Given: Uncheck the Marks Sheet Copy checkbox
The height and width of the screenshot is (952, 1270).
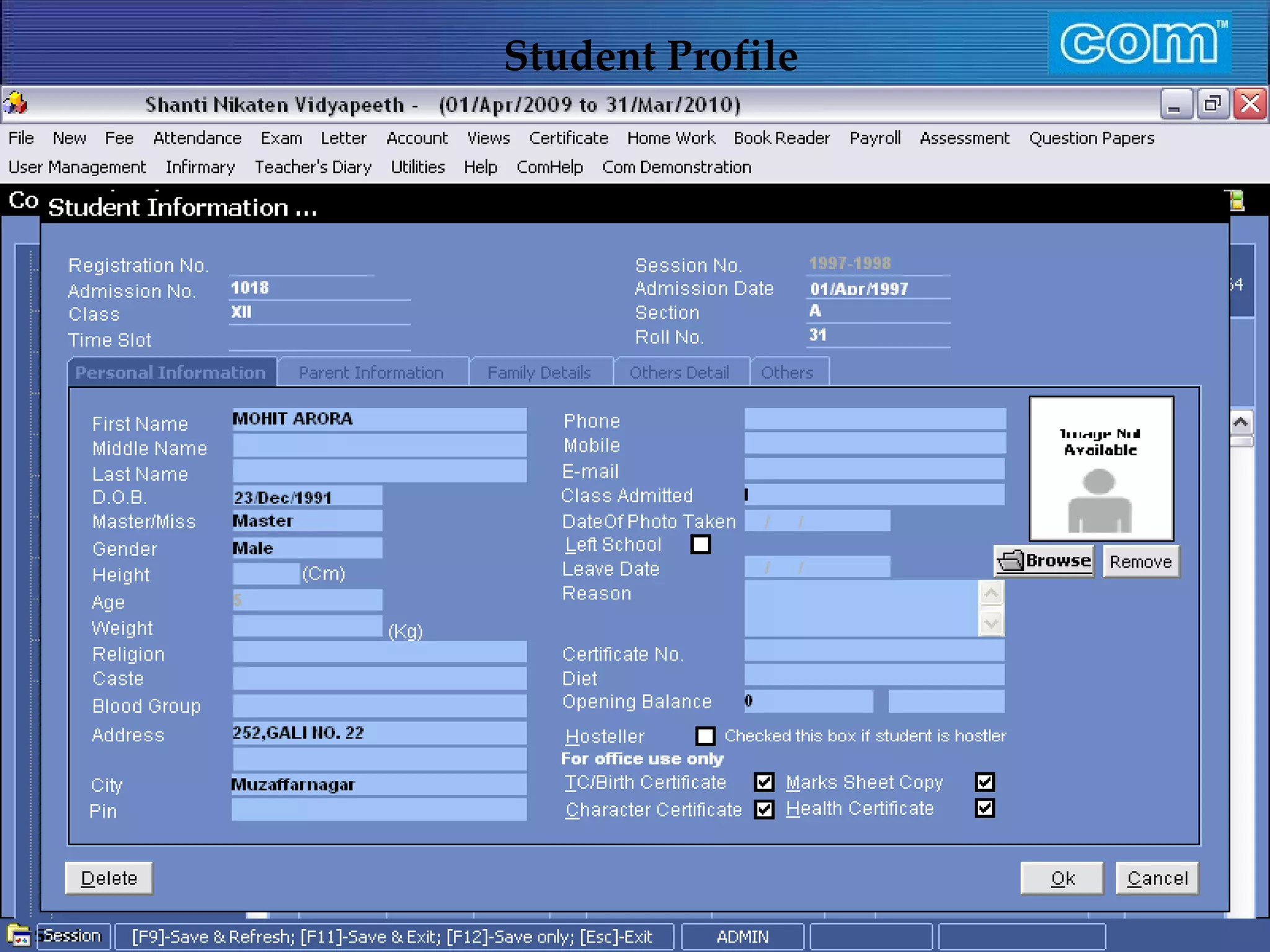Looking at the screenshot, I should point(985,782).
